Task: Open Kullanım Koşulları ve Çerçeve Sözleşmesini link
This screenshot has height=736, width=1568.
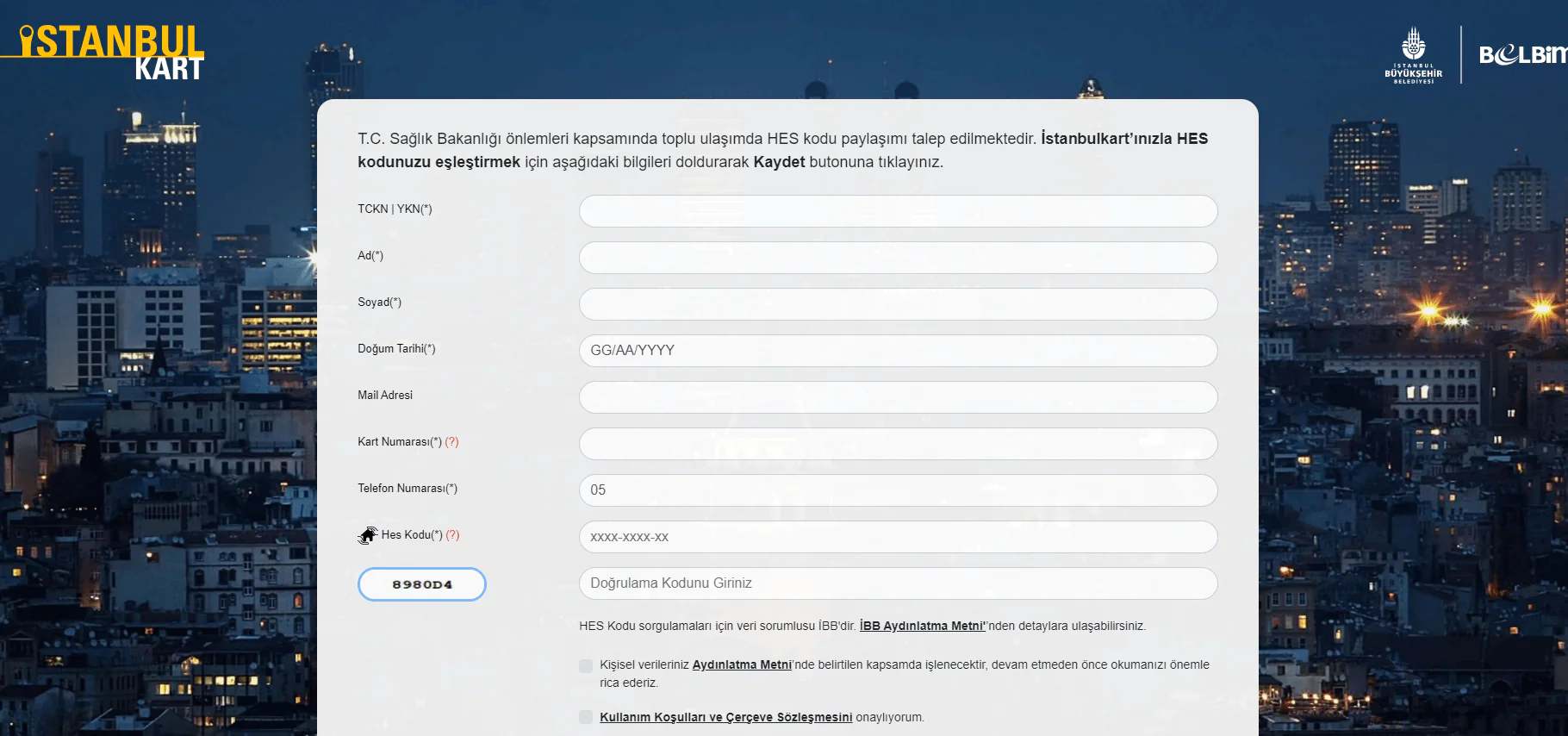Action: point(725,717)
